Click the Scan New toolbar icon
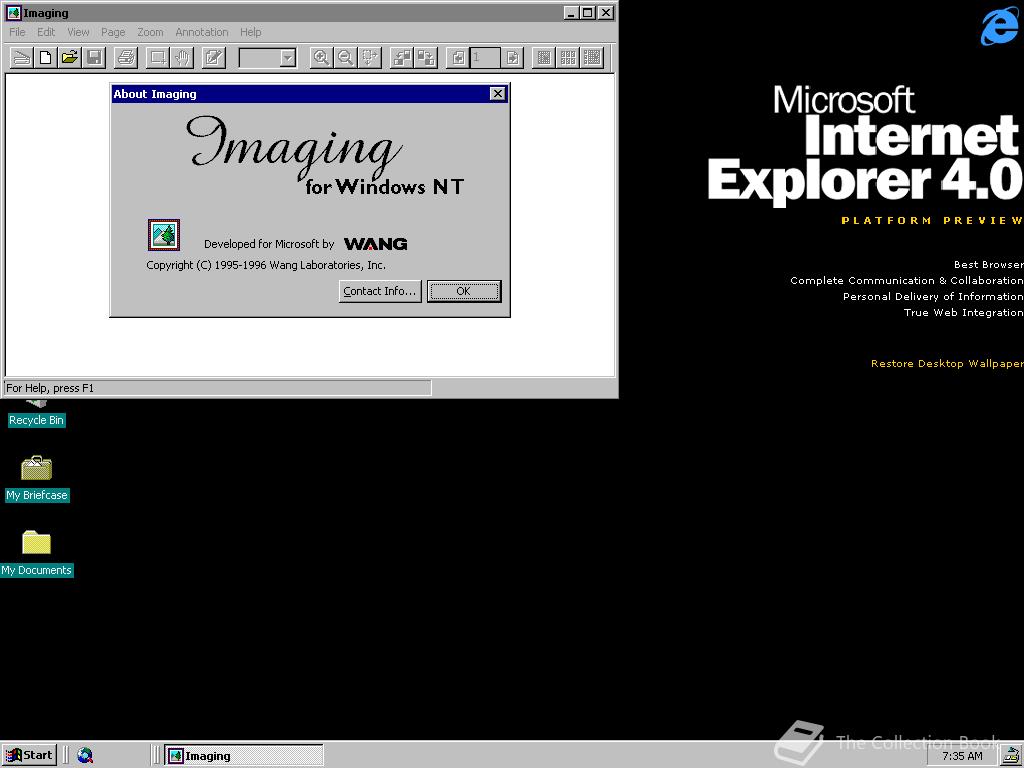The width and height of the screenshot is (1024, 768). 21,57
